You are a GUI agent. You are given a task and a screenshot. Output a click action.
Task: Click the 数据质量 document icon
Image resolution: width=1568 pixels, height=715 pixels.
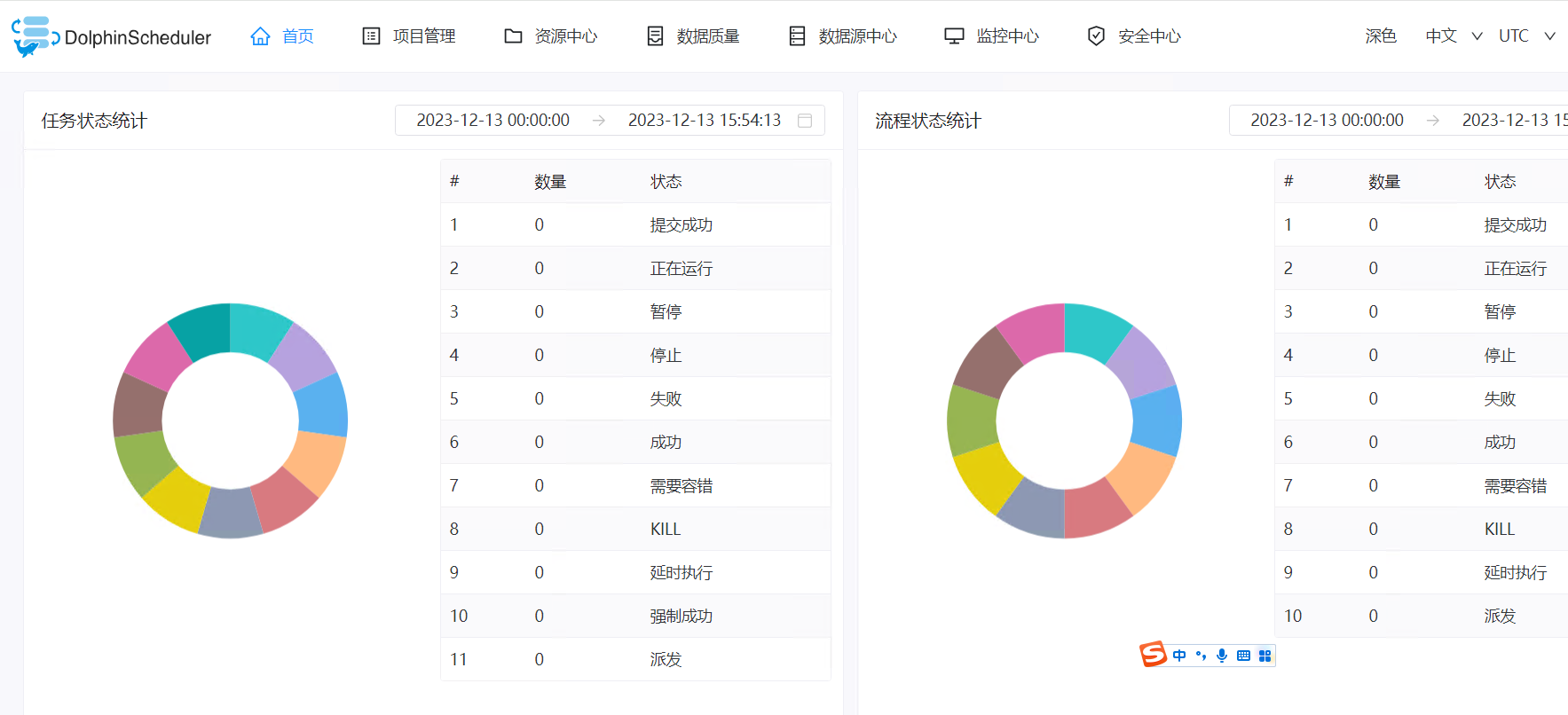coord(655,36)
